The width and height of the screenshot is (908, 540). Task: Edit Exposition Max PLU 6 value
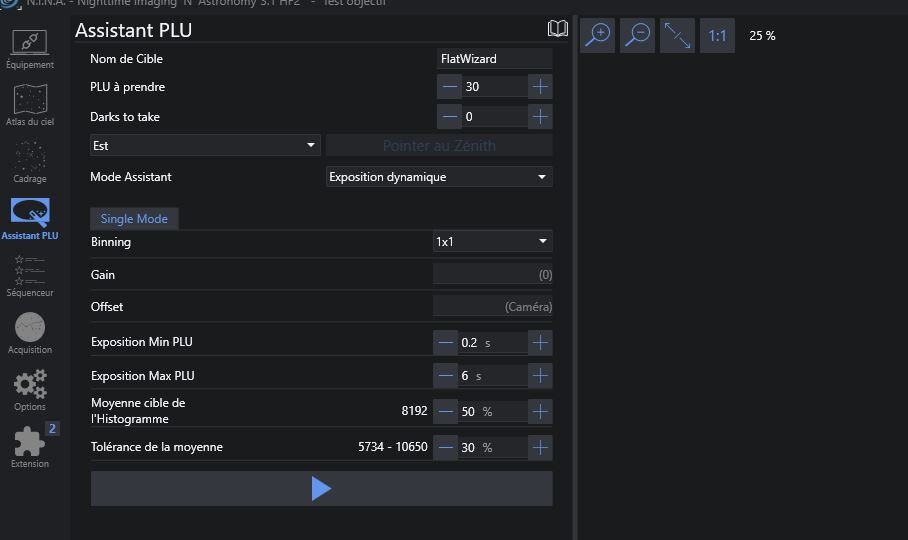pyautogui.click(x=492, y=376)
